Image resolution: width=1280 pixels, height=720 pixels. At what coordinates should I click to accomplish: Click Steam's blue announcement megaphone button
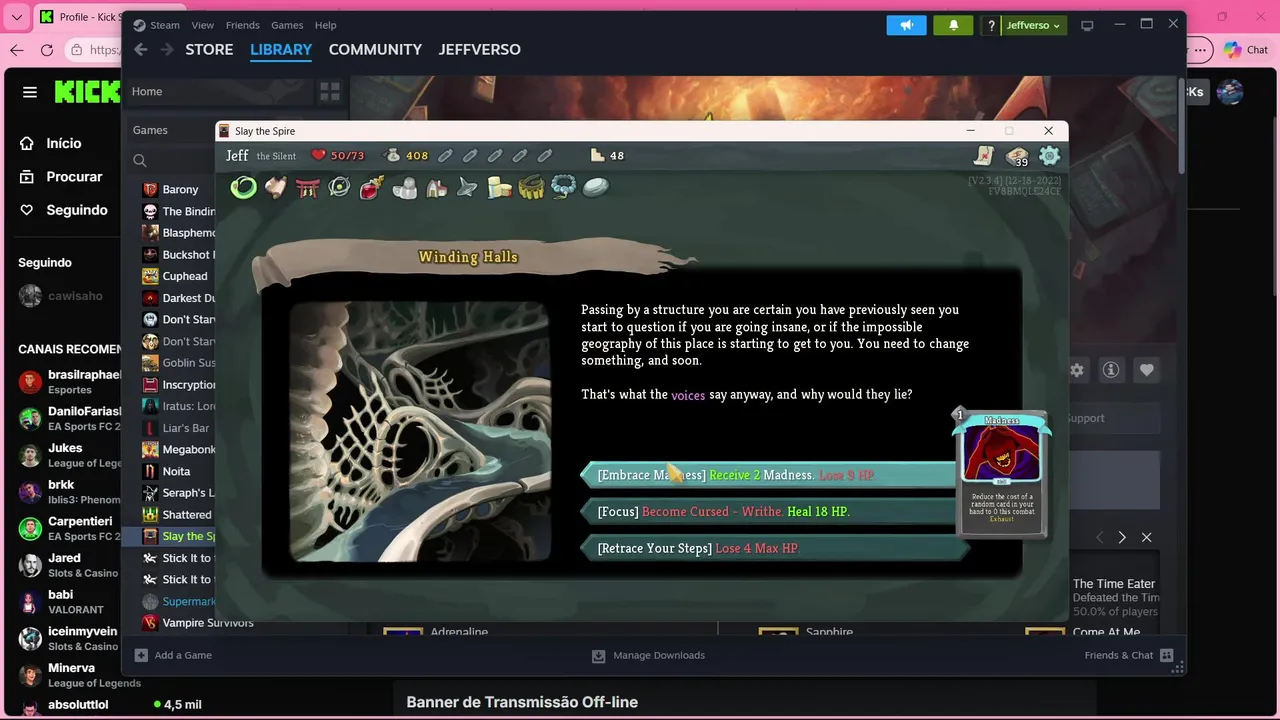click(x=906, y=25)
